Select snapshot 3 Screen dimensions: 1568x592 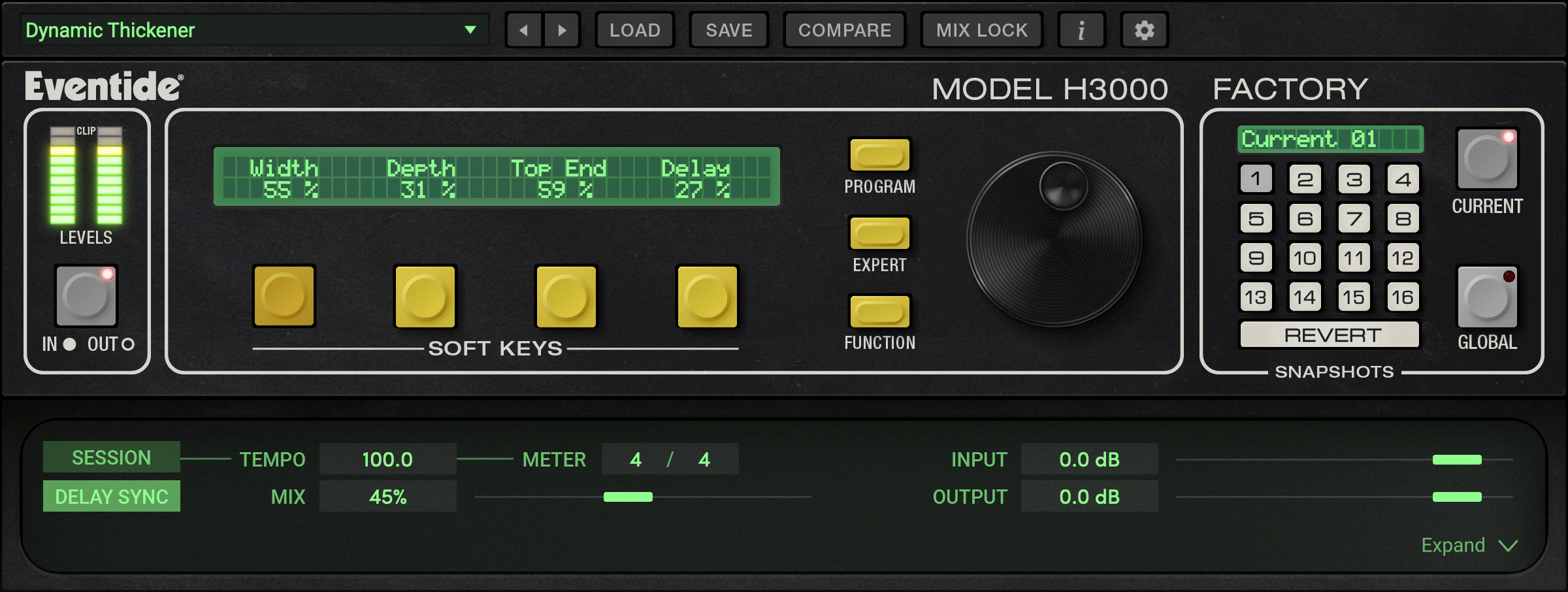pos(1354,179)
